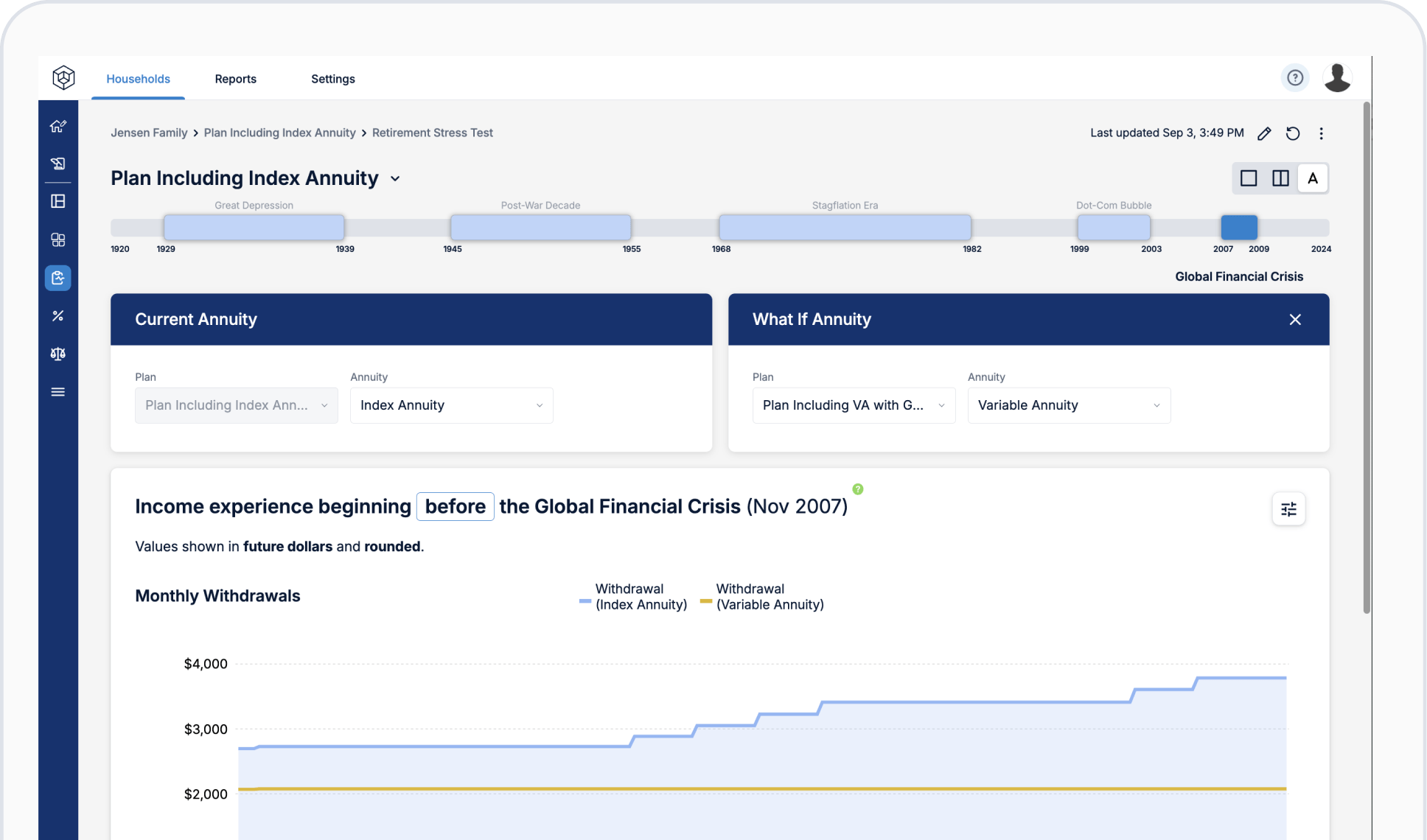The height and width of the screenshot is (840, 1427).
Task: Click the three-dot overflow menu top right
Action: coord(1321,132)
